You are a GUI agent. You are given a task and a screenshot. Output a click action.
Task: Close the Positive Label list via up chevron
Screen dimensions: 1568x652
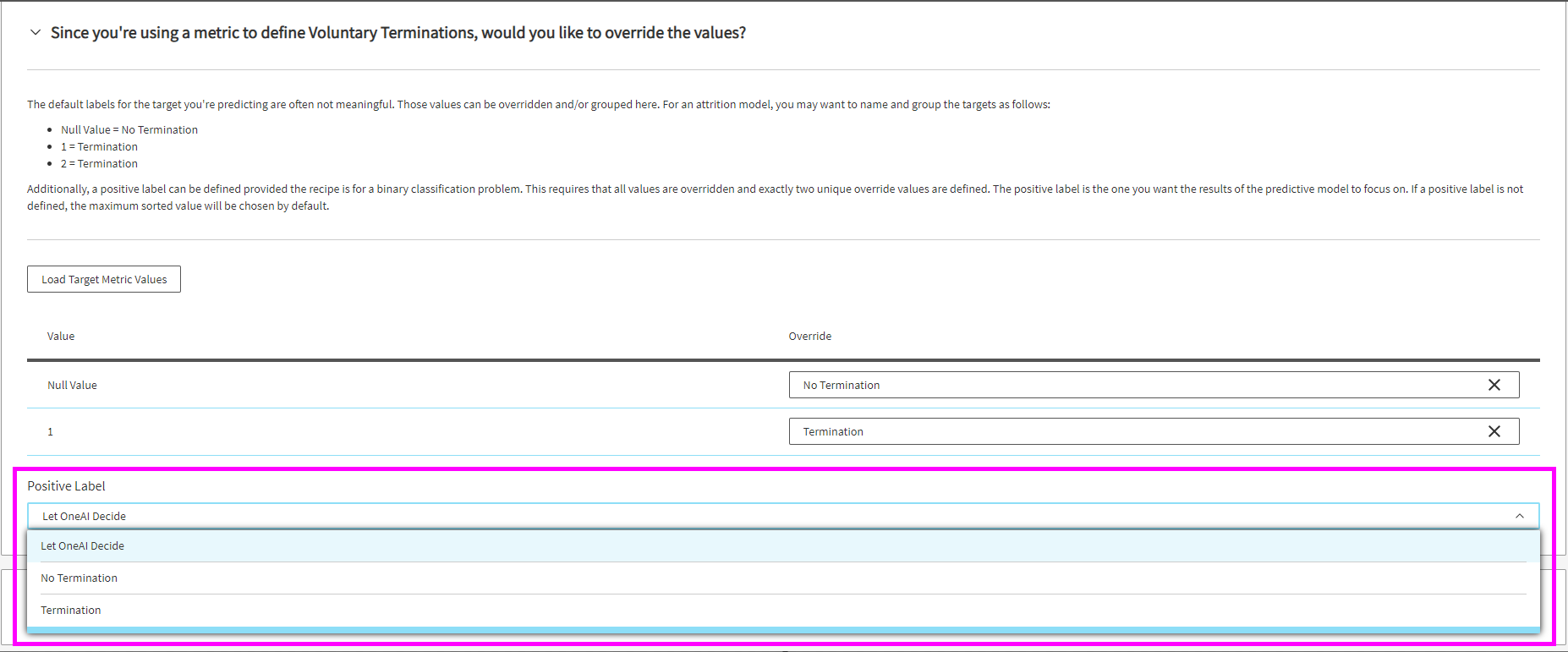(1519, 516)
